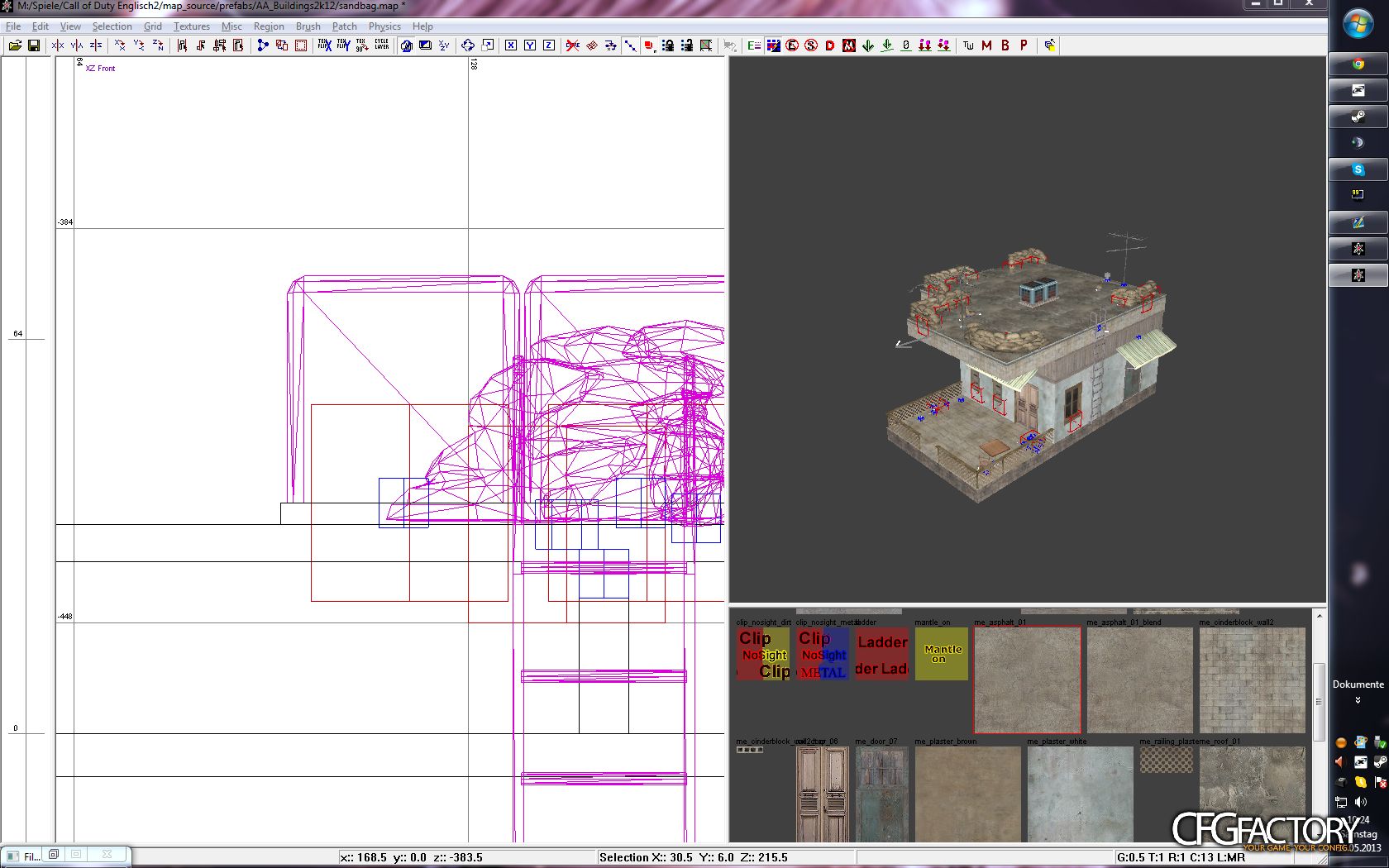Open the Selection menu

112,26
